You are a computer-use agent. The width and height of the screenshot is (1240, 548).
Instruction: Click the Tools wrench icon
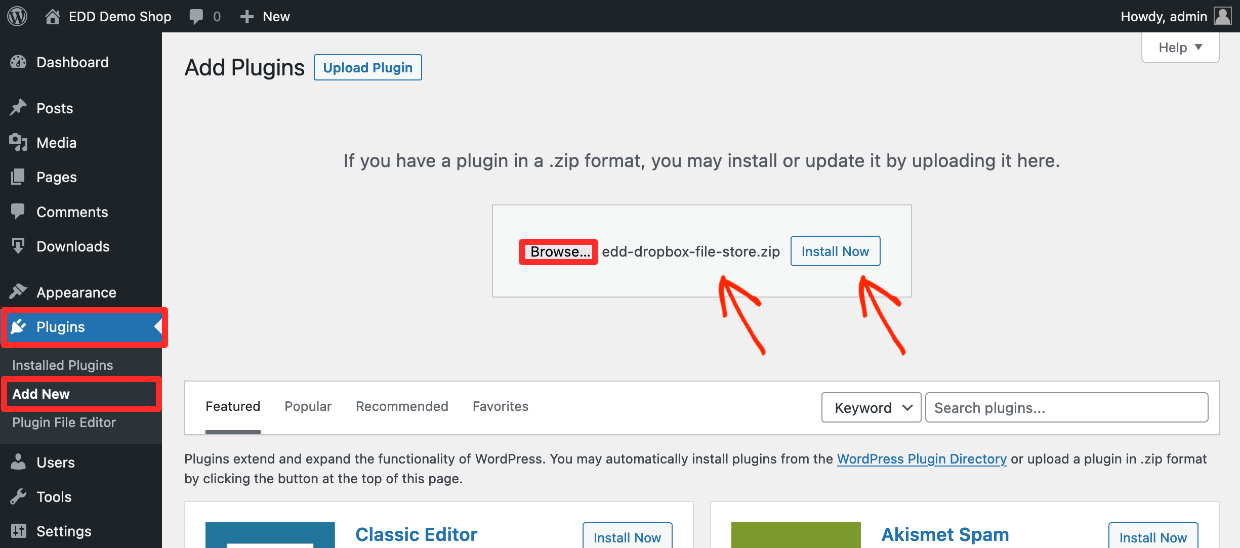18,497
